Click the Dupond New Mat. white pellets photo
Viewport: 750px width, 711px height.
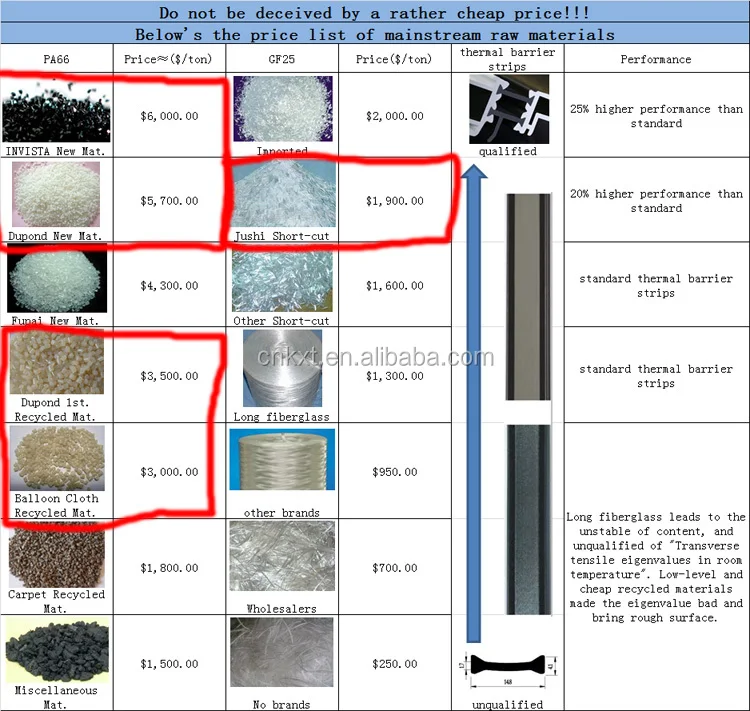[56, 194]
